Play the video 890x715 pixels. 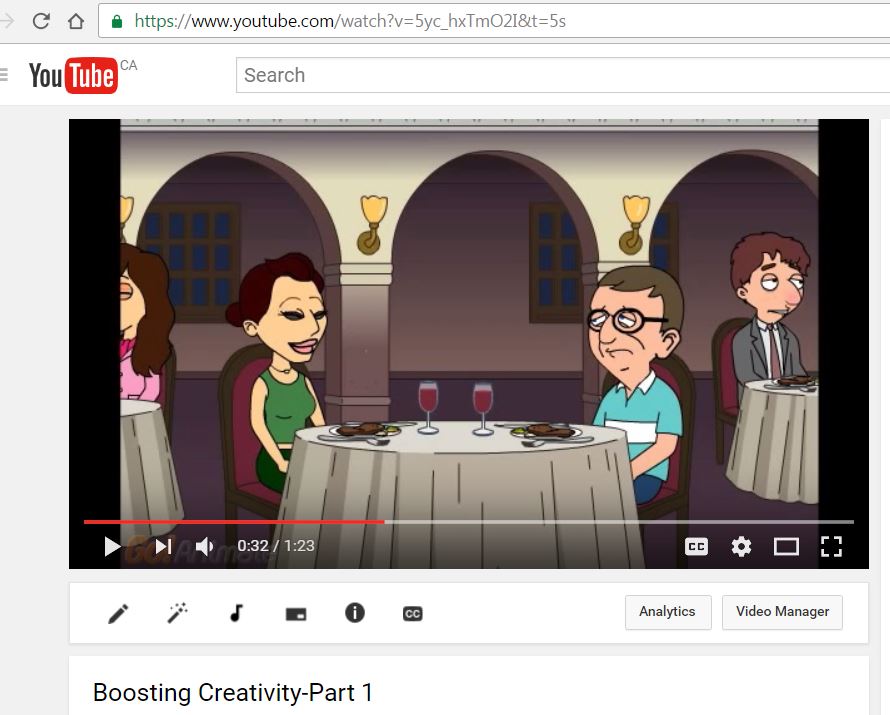click(x=112, y=546)
